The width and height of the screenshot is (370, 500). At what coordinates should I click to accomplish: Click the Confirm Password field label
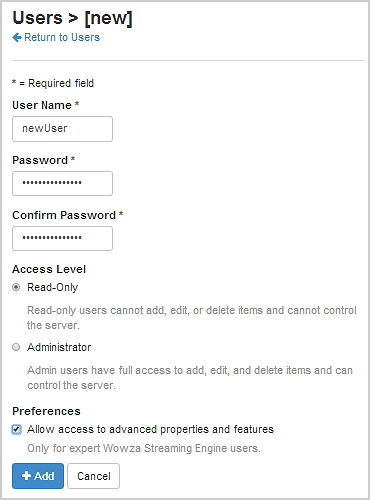pos(68,215)
